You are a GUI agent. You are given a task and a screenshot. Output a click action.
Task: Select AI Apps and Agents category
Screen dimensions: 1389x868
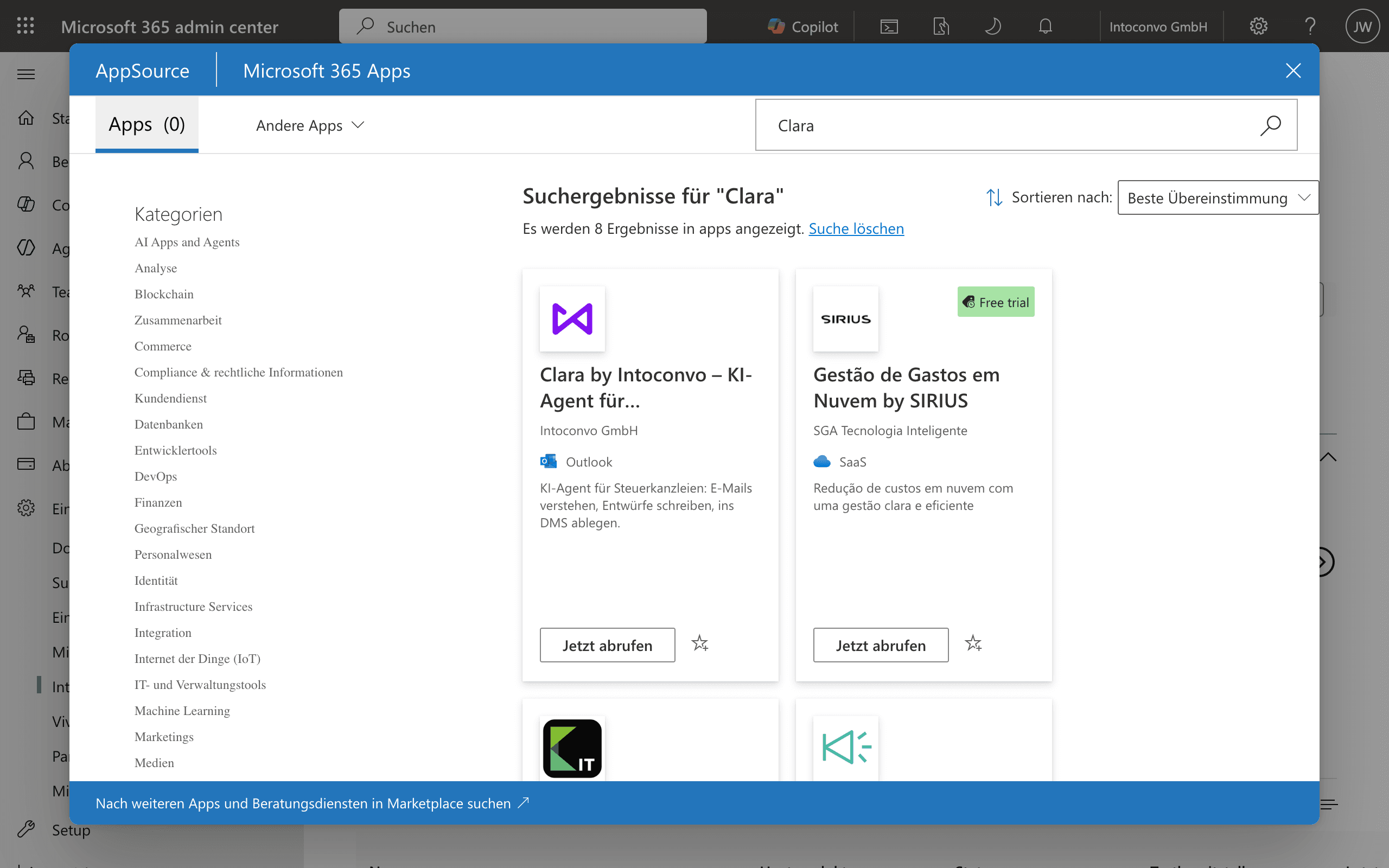coord(187,242)
